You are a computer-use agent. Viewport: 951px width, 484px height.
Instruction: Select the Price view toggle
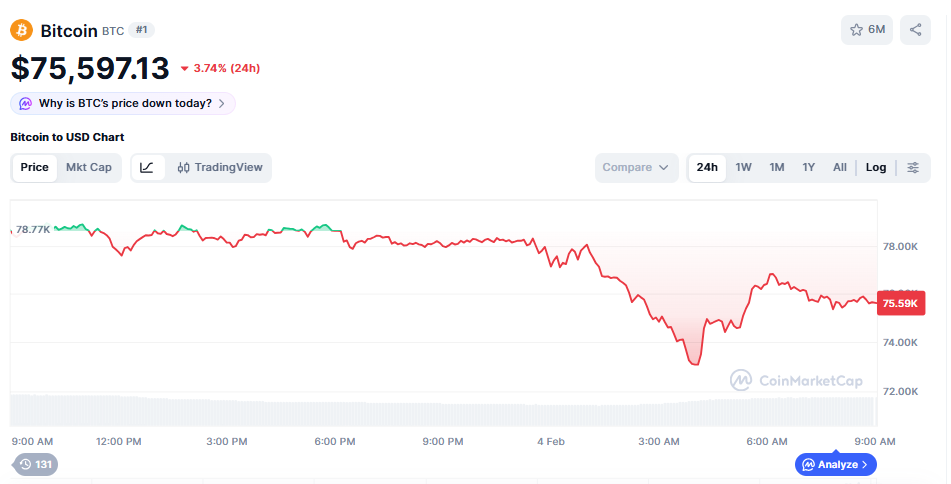pos(34,168)
